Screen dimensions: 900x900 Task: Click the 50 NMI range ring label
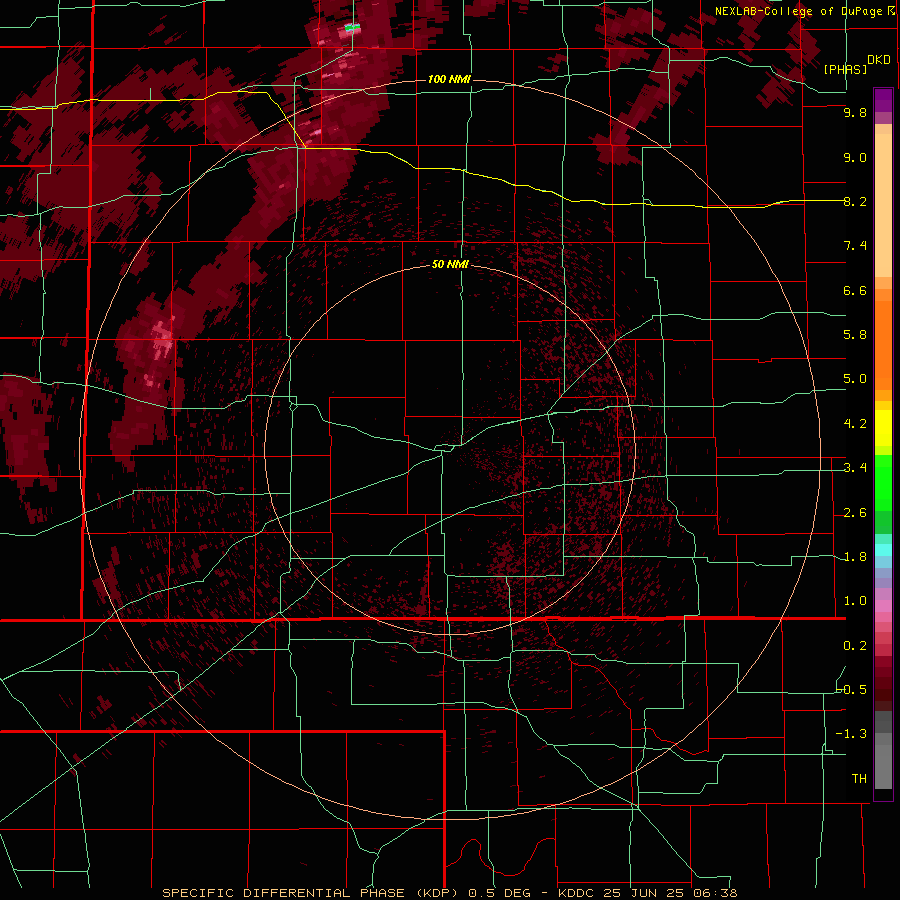[450, 264]
